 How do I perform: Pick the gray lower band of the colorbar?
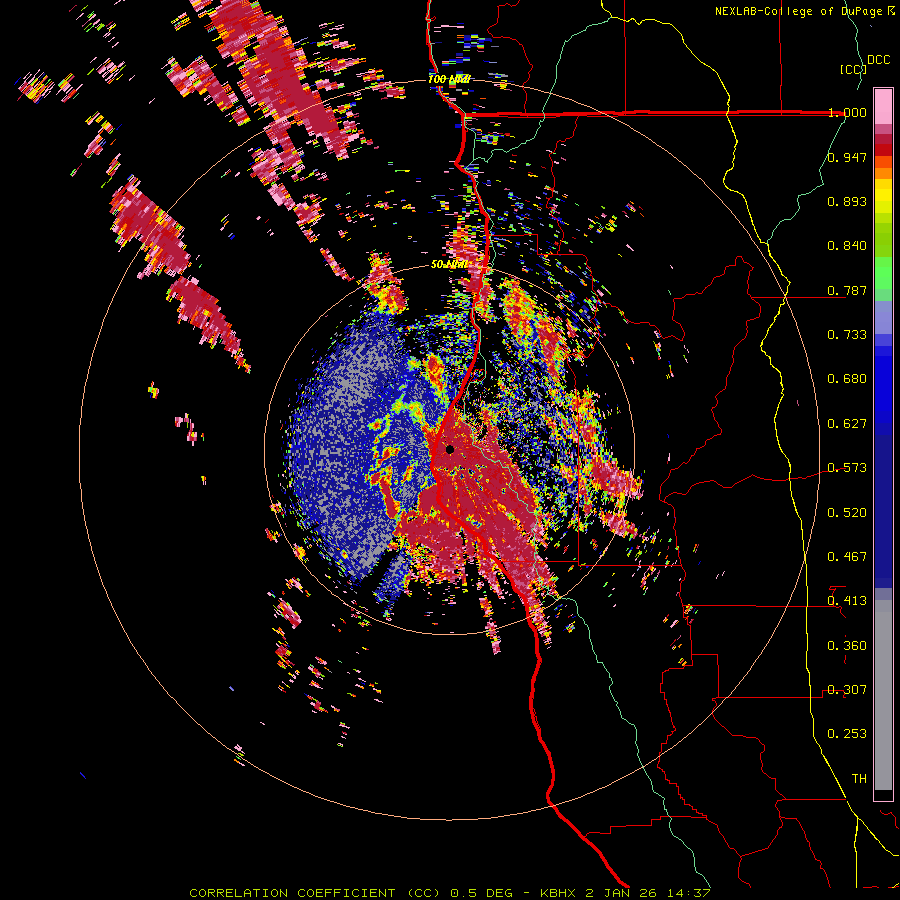(883, 695)
